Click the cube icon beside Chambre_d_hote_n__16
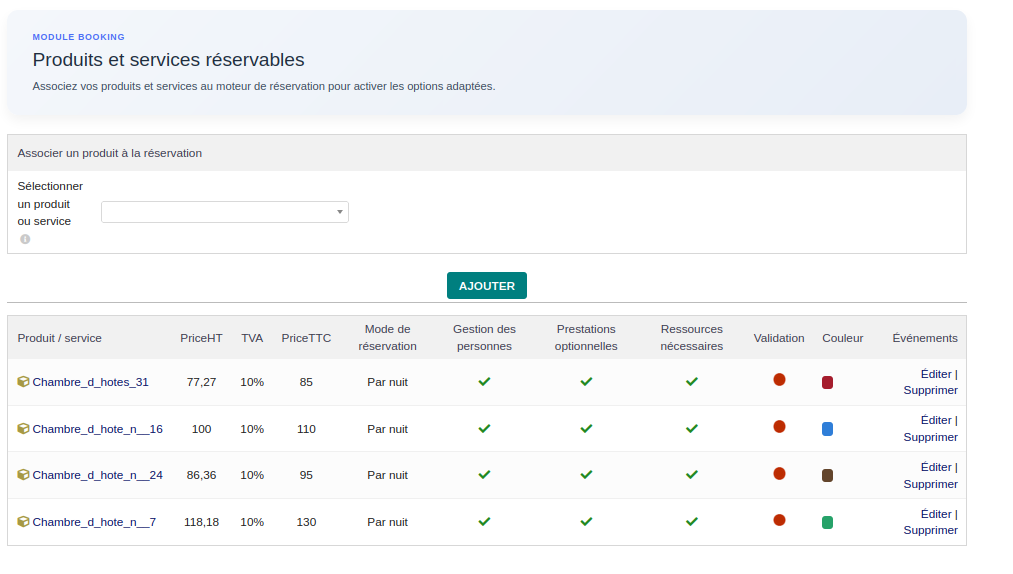The image size is (1013, 574). (23, 429)
